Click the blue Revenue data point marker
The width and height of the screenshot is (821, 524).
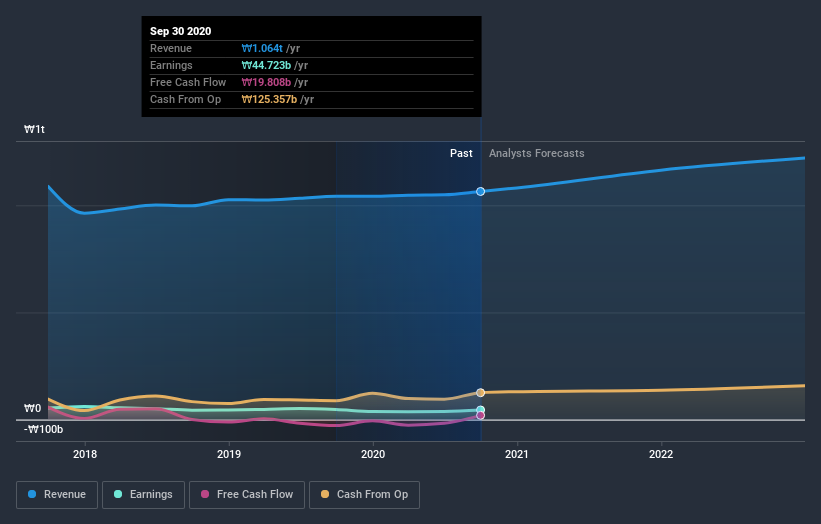point(481,192)
